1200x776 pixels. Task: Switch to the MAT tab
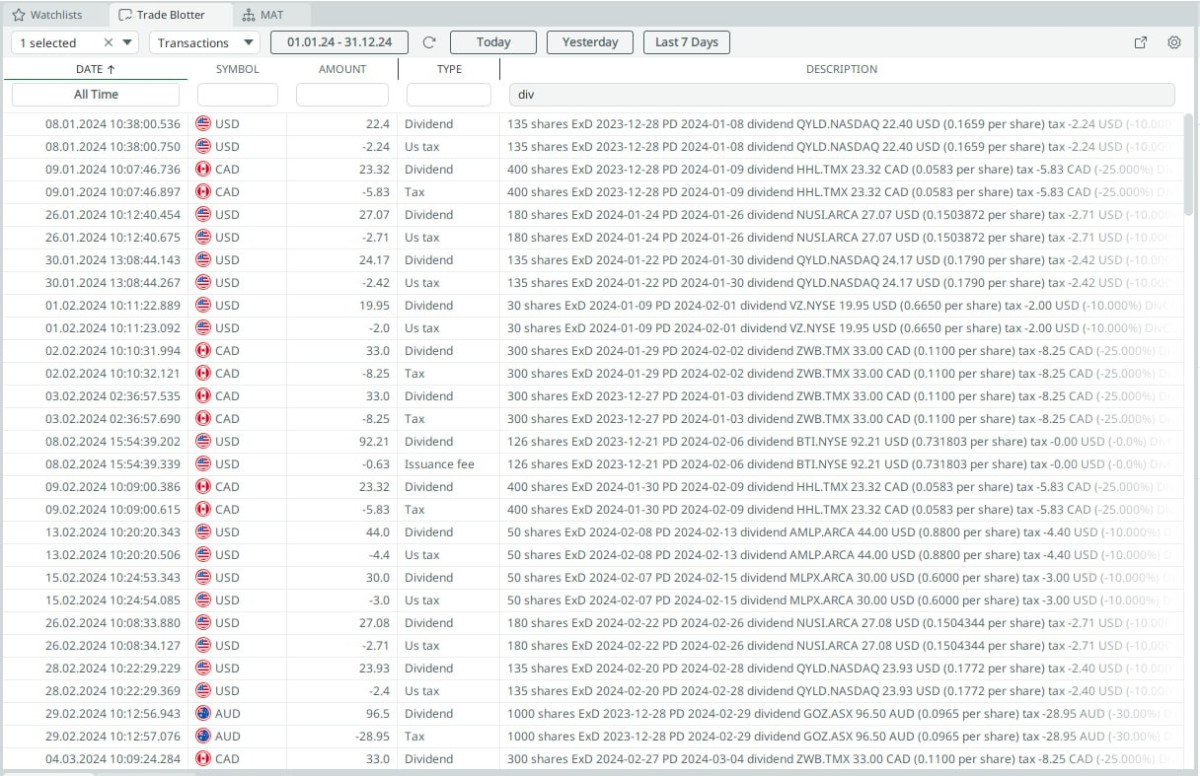pos(271,15)
